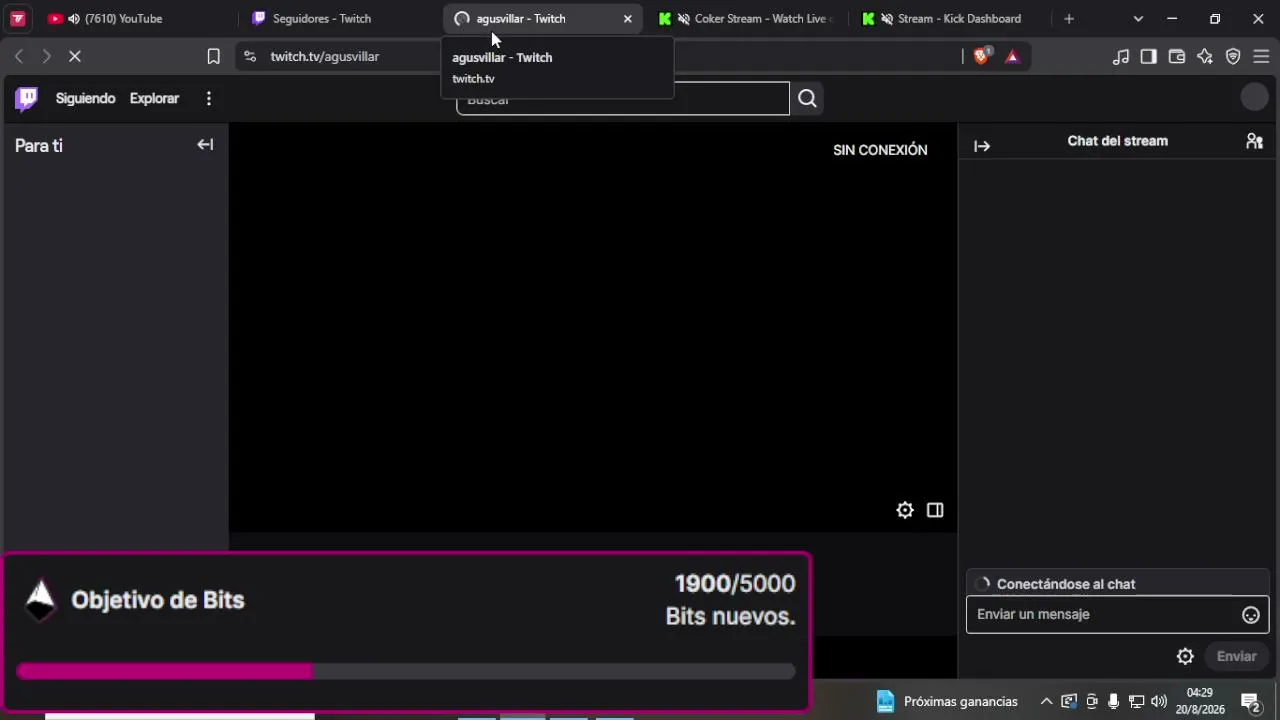Click the 1900/5000 bits counter
Screen dimensions: 1280x720
735,584
